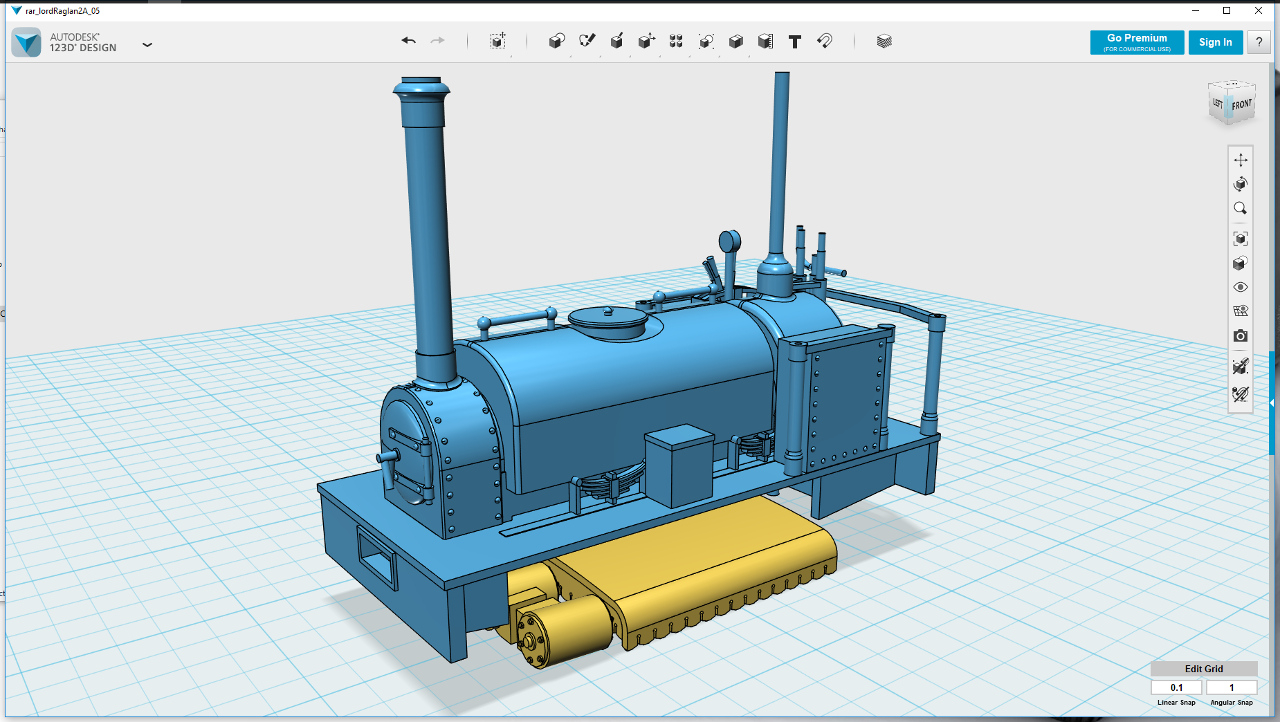1280x722 pixels.
Task: Toggle the eye show/hide visibility icon
Action: pos(1240,287)
